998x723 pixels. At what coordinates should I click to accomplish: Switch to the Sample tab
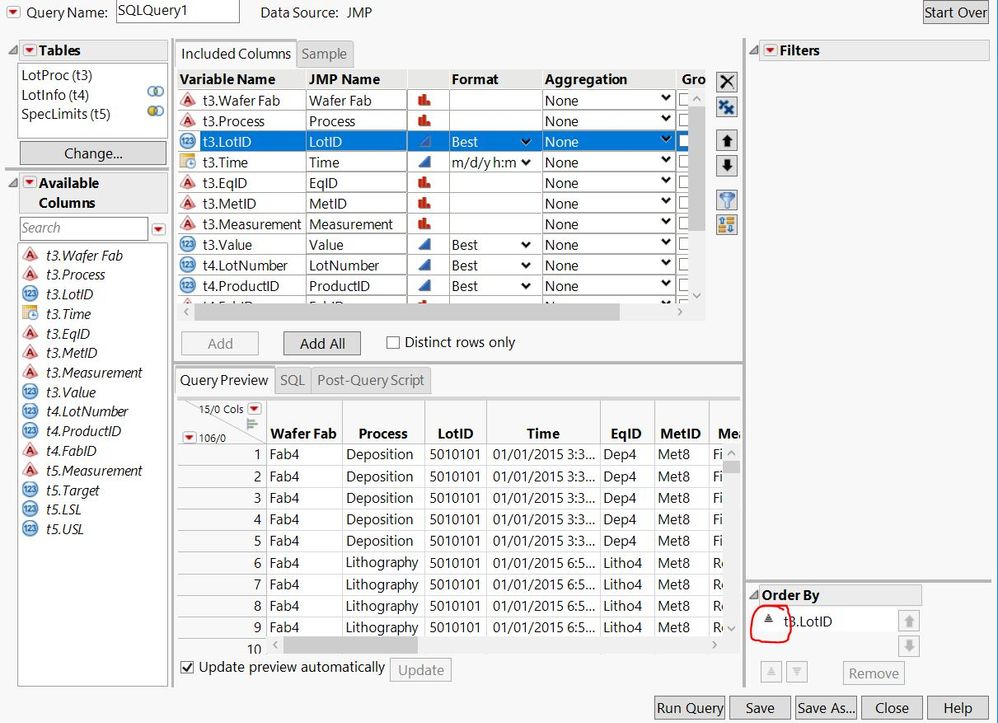(324, 54)
